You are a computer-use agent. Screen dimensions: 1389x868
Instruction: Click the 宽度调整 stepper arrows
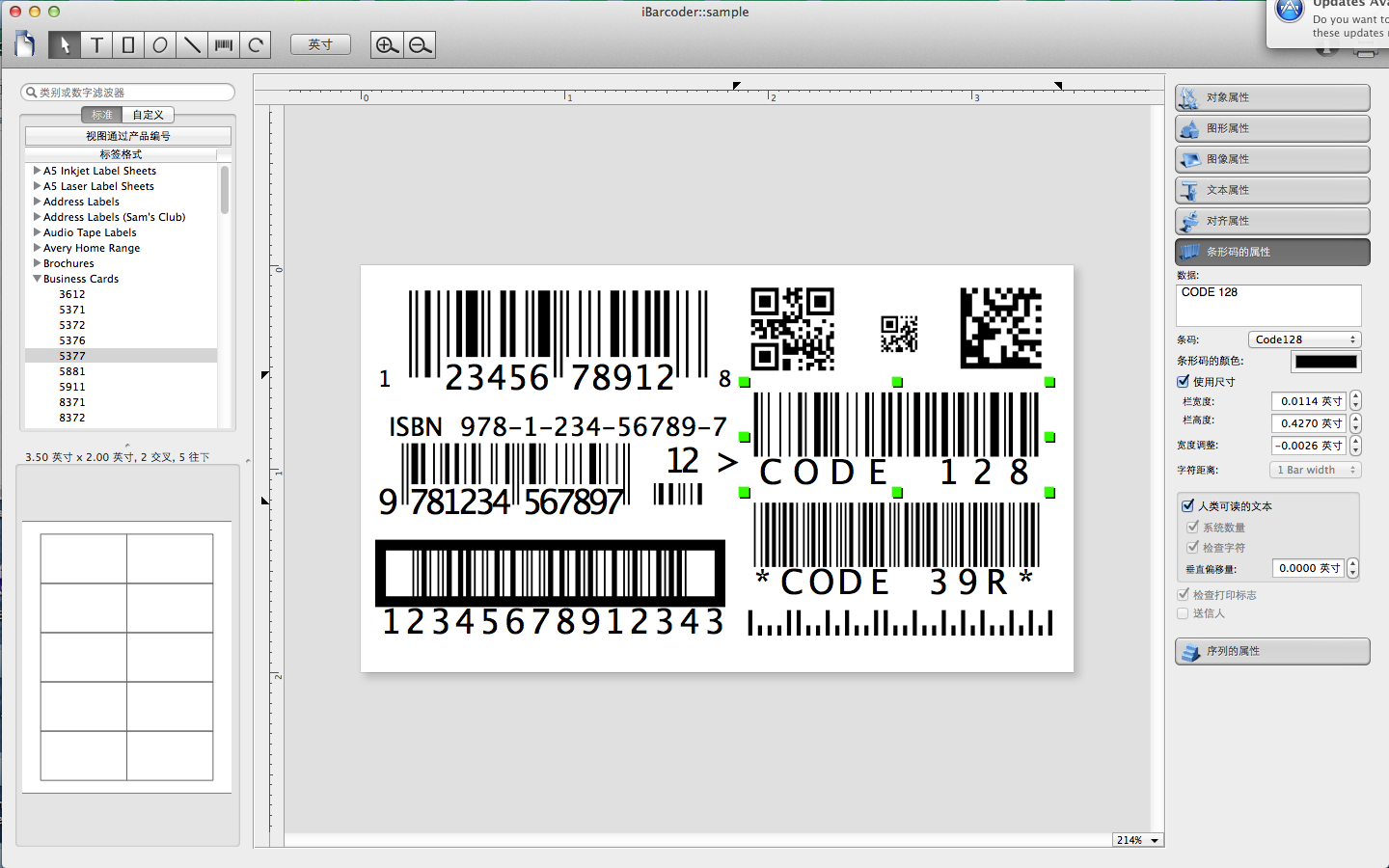1355,445
